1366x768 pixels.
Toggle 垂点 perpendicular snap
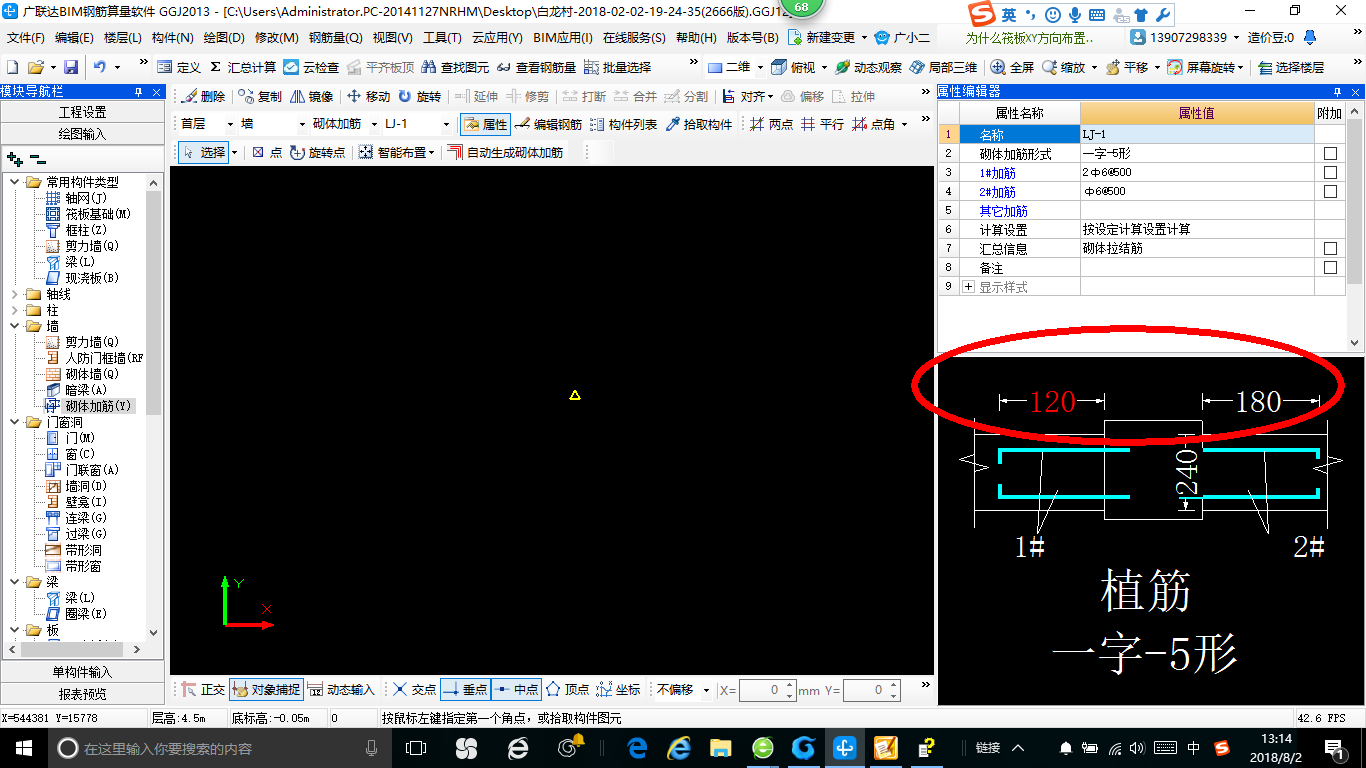465,690
